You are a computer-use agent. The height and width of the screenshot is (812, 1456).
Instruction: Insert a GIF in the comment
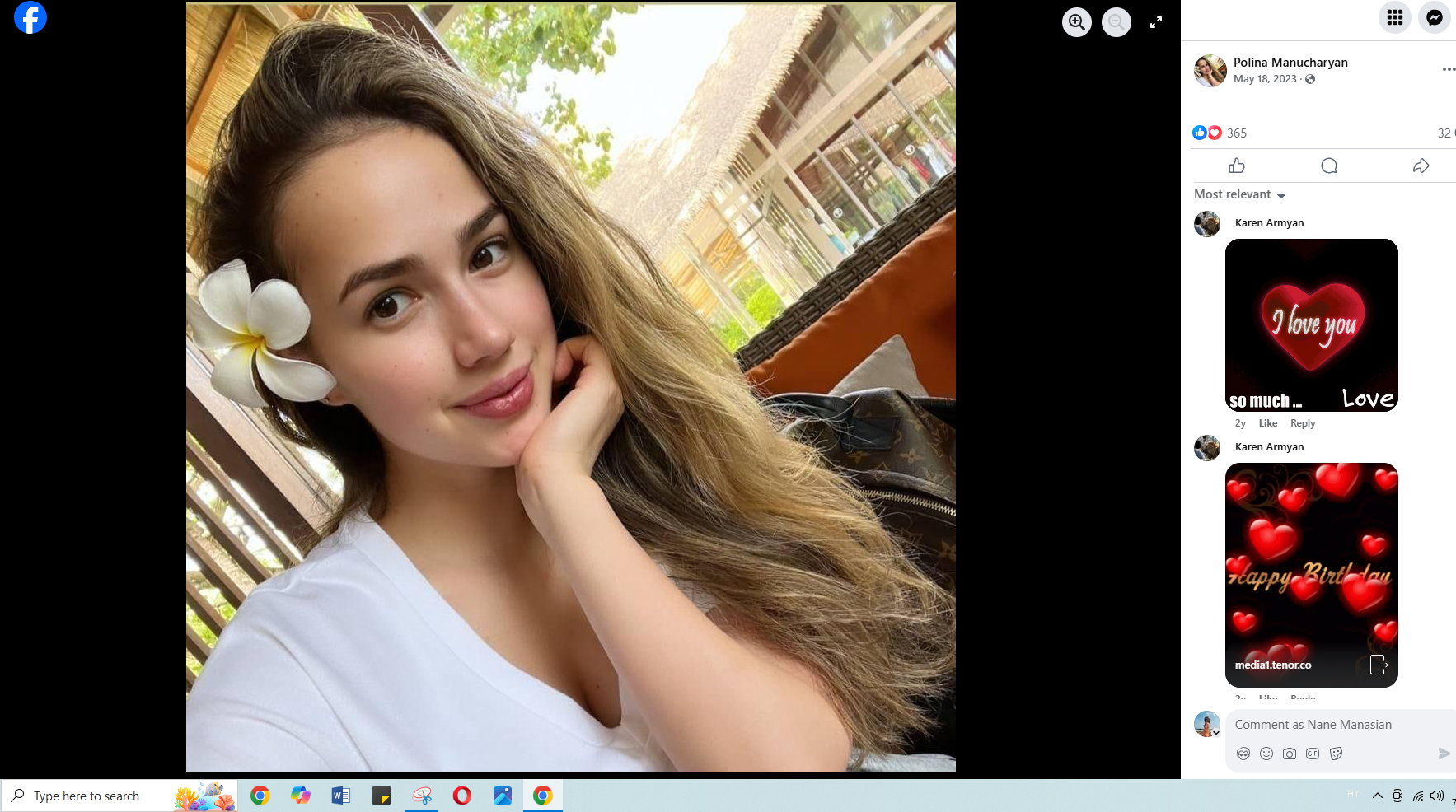(1313, 754)
